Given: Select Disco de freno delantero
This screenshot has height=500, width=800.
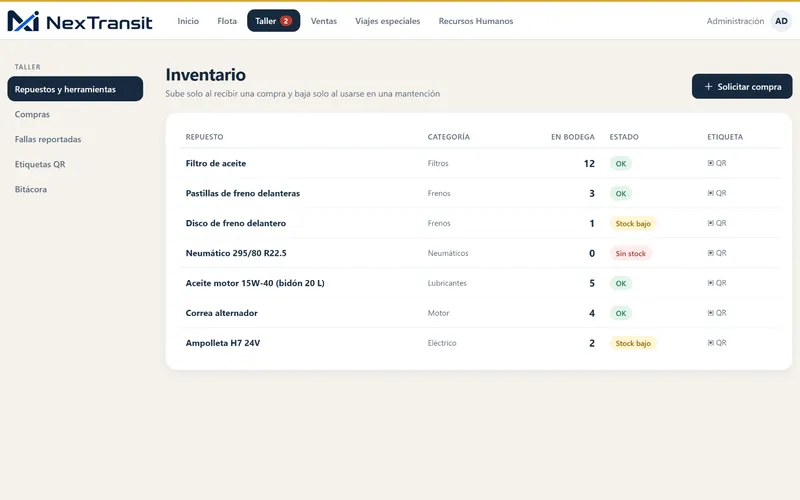Looking at the screenshot, I should click(x=236, y=223).
